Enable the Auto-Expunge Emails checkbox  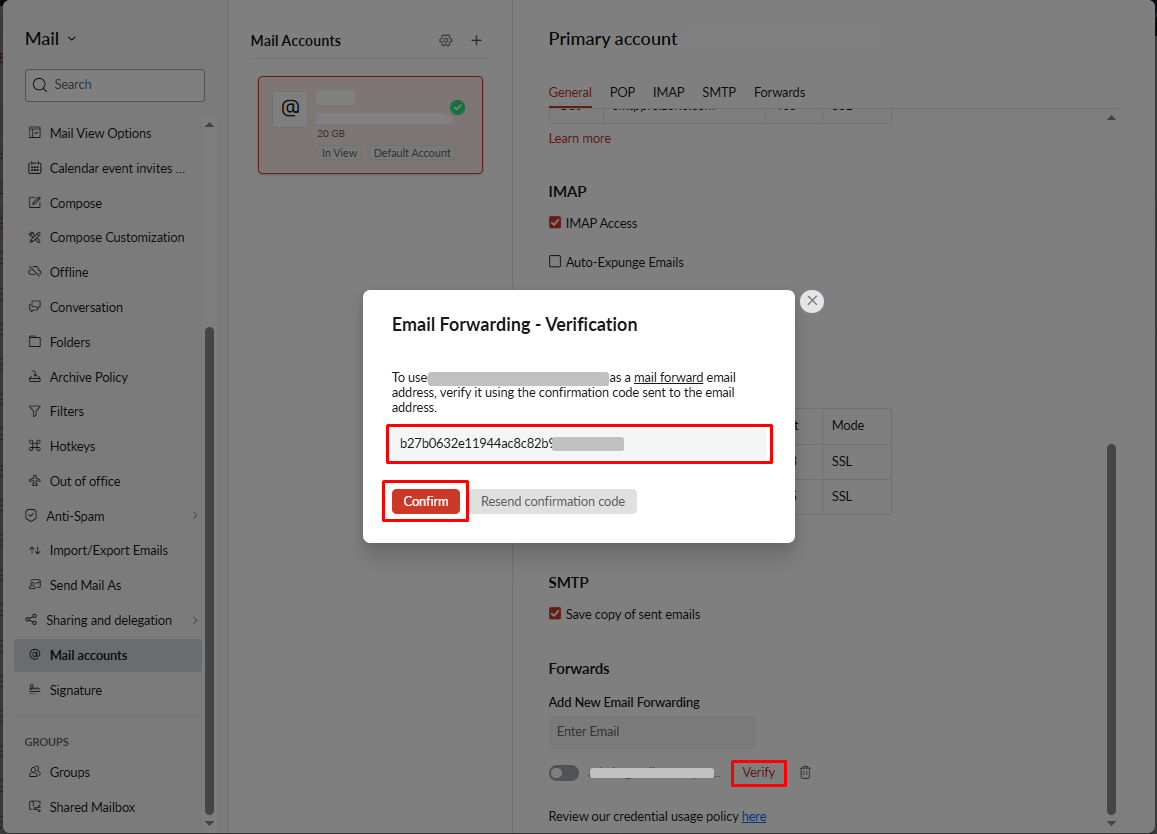[555, 262]
